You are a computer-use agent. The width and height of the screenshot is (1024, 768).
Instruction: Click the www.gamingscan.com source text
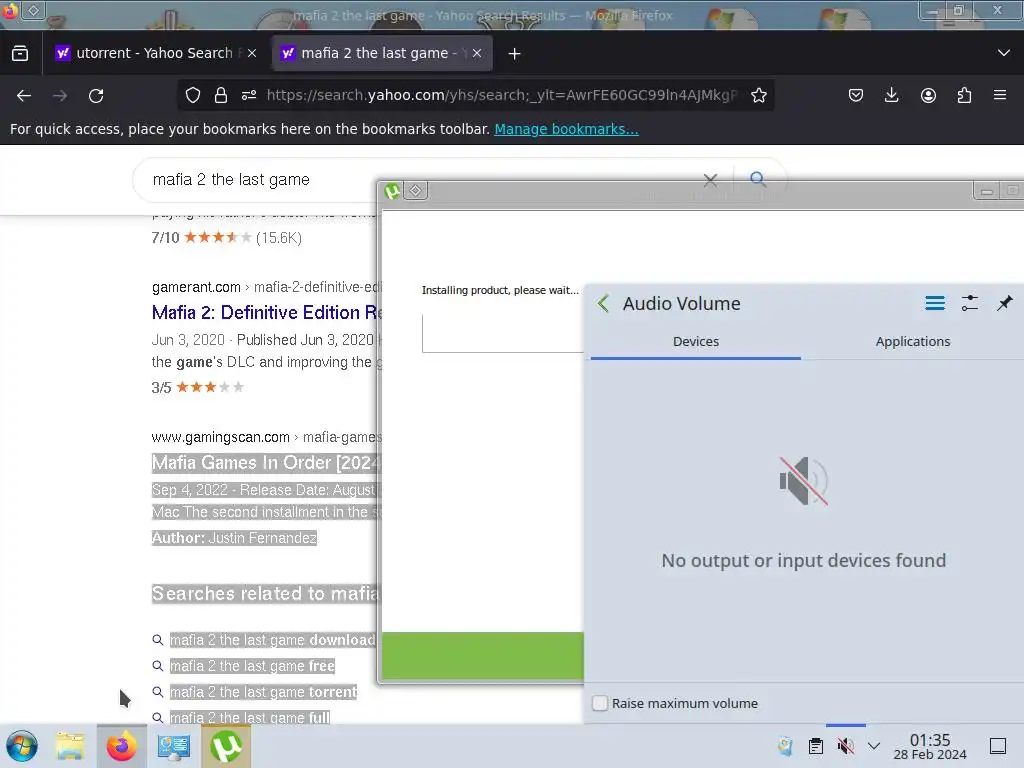pos(220,437)
